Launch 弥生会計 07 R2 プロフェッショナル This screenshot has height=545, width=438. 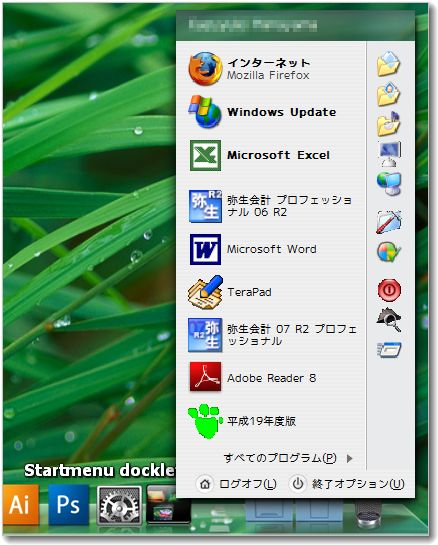(x=273, y=335)
